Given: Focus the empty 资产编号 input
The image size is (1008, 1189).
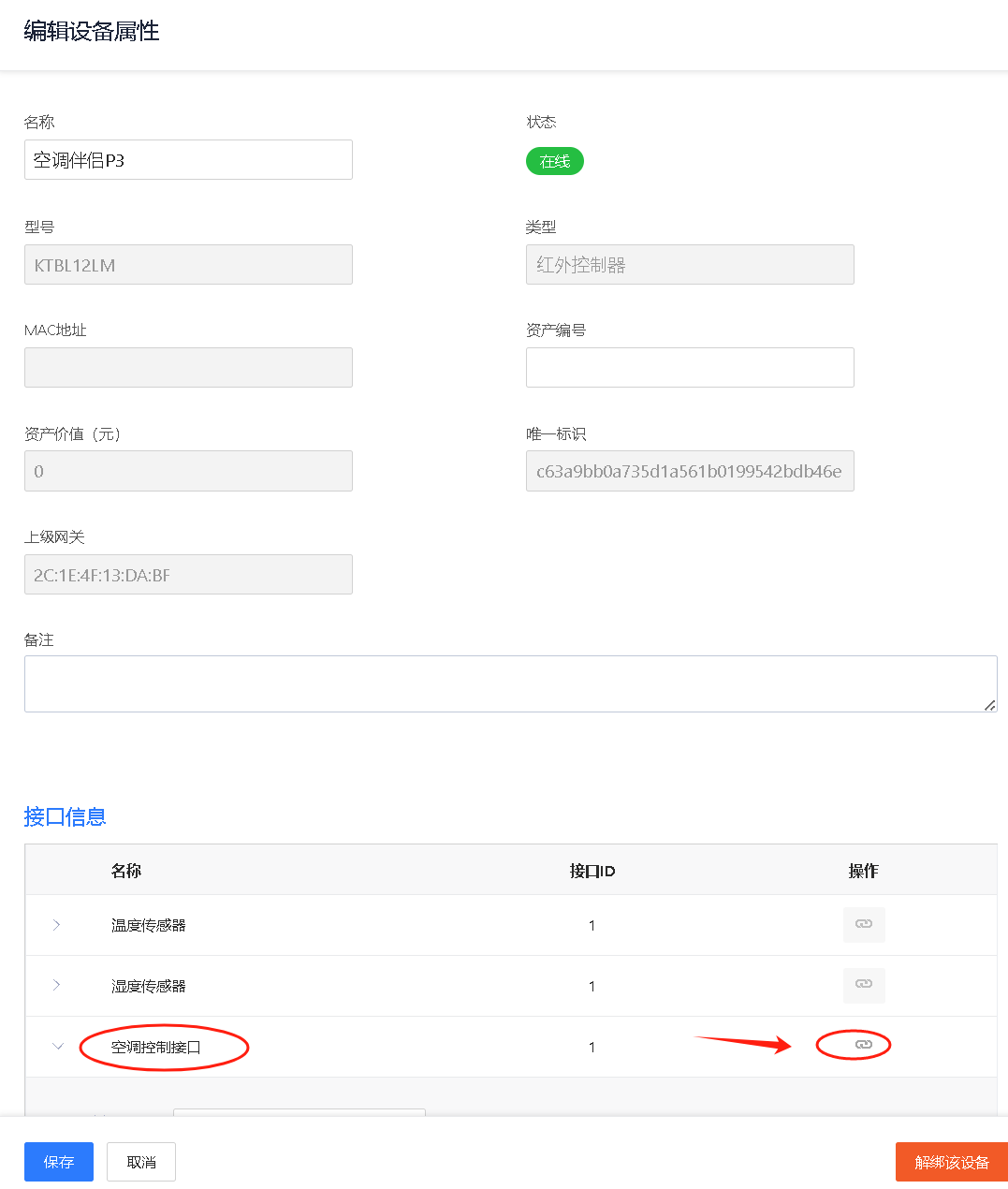Looking at the screenshot, I should coord(690,367).
